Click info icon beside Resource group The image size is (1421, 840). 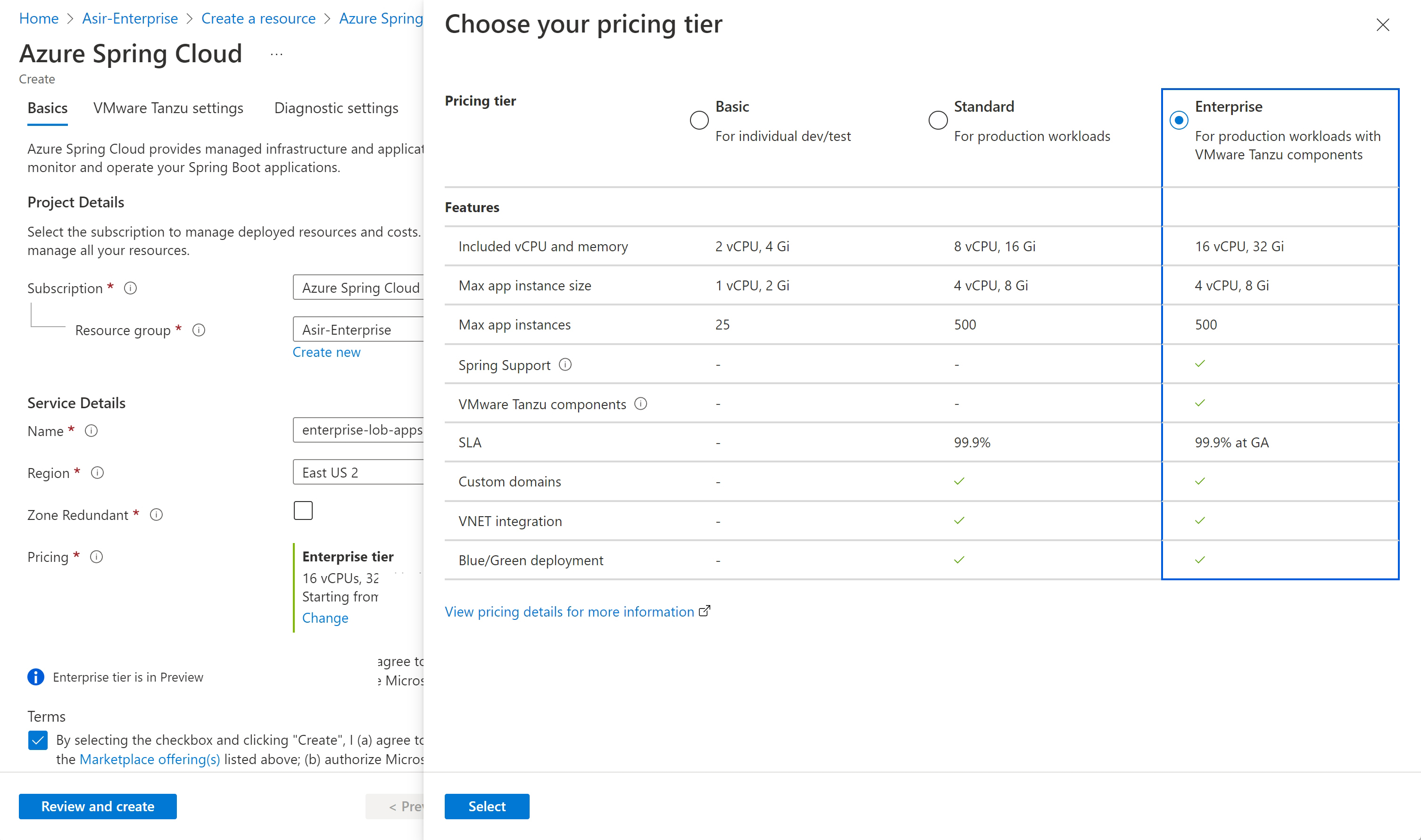[199, 330]
